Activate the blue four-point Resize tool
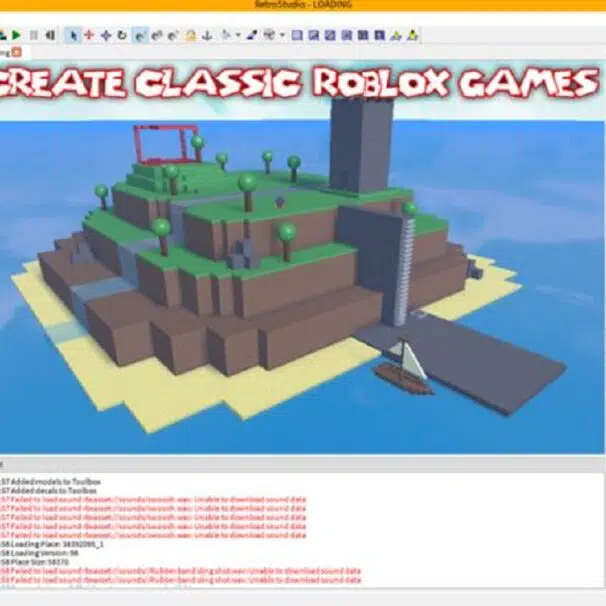 [x=106, y=35]
